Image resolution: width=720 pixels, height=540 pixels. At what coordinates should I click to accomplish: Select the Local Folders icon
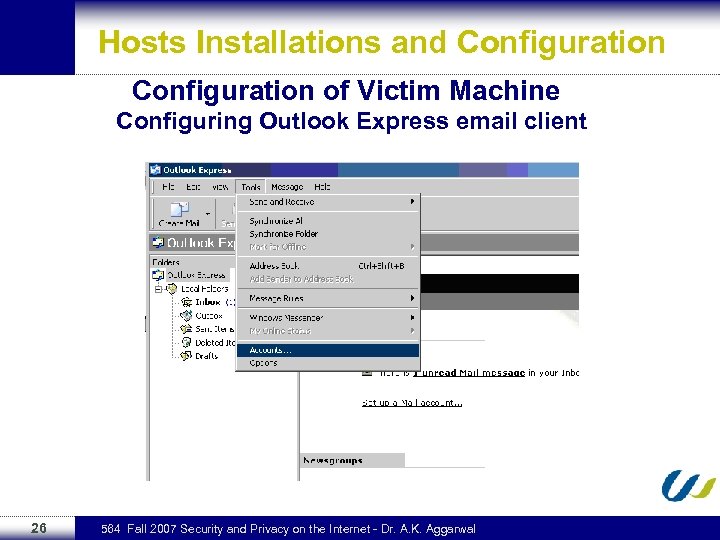pos(171,289)
